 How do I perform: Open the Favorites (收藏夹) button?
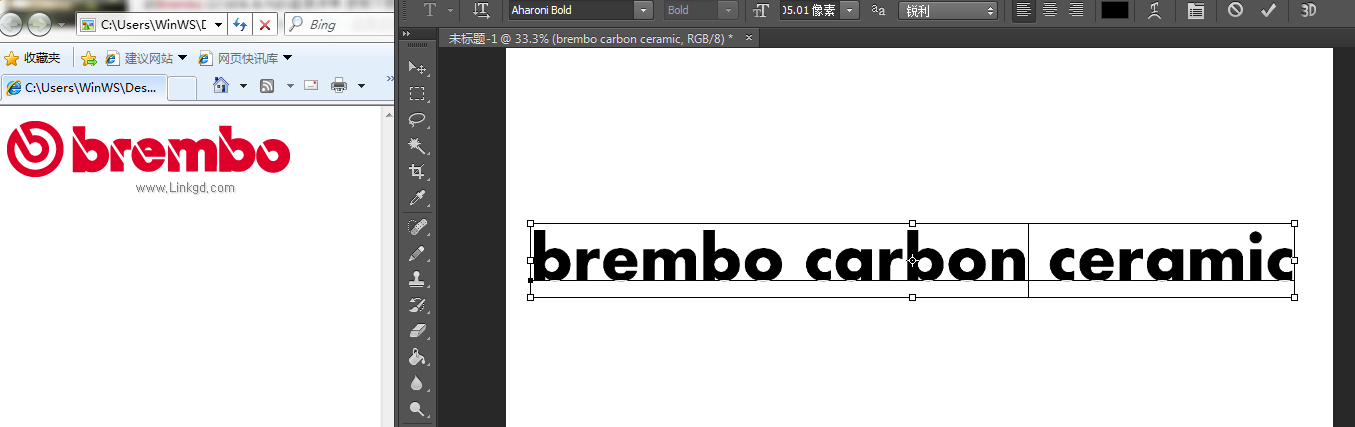[33, 58]
